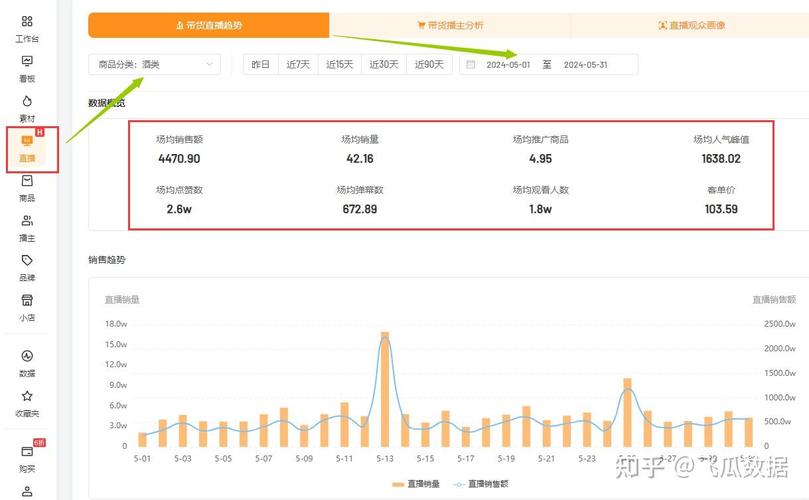The height and width of the screenshot is (500, 809).
Task: Click the 场均弹幕数 value 672.89
Action: tap(360, 209)
